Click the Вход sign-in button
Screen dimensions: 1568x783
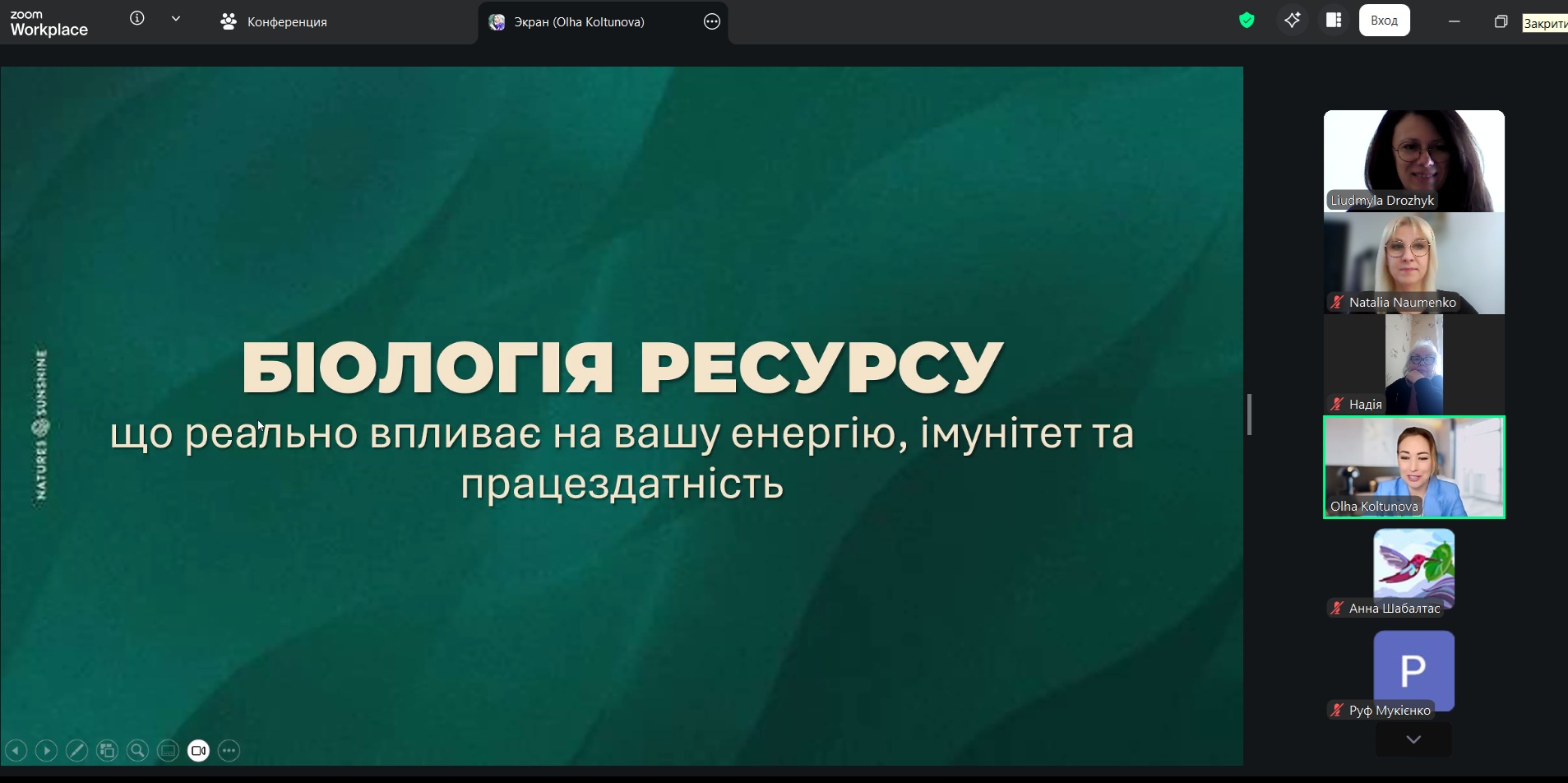click(1384, 21)
